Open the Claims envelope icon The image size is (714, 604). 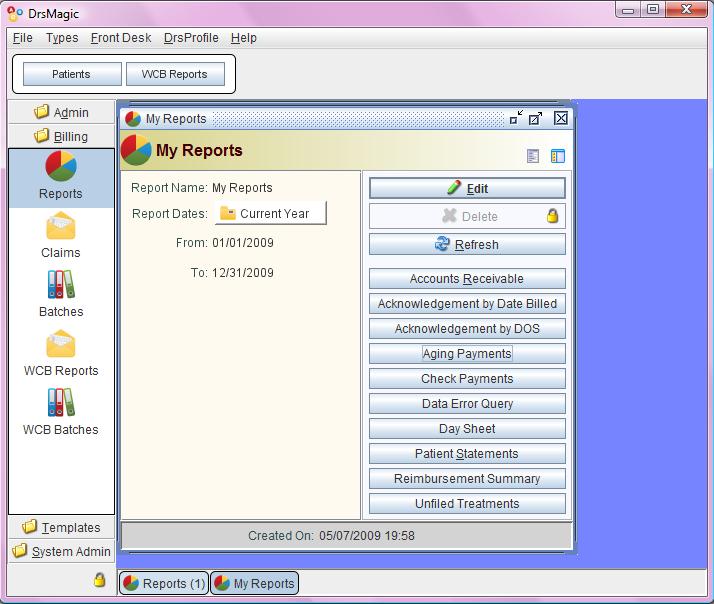point(61,226)
